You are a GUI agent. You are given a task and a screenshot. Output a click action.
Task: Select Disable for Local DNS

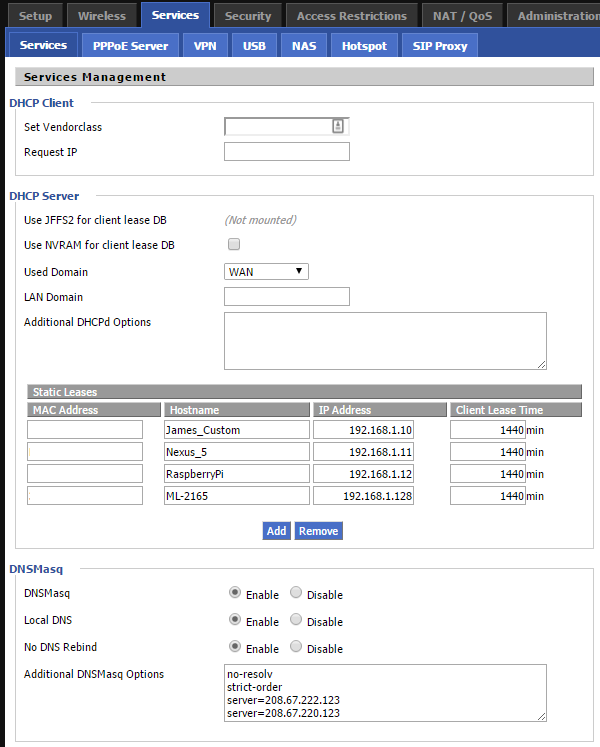(x=296, y=619)
